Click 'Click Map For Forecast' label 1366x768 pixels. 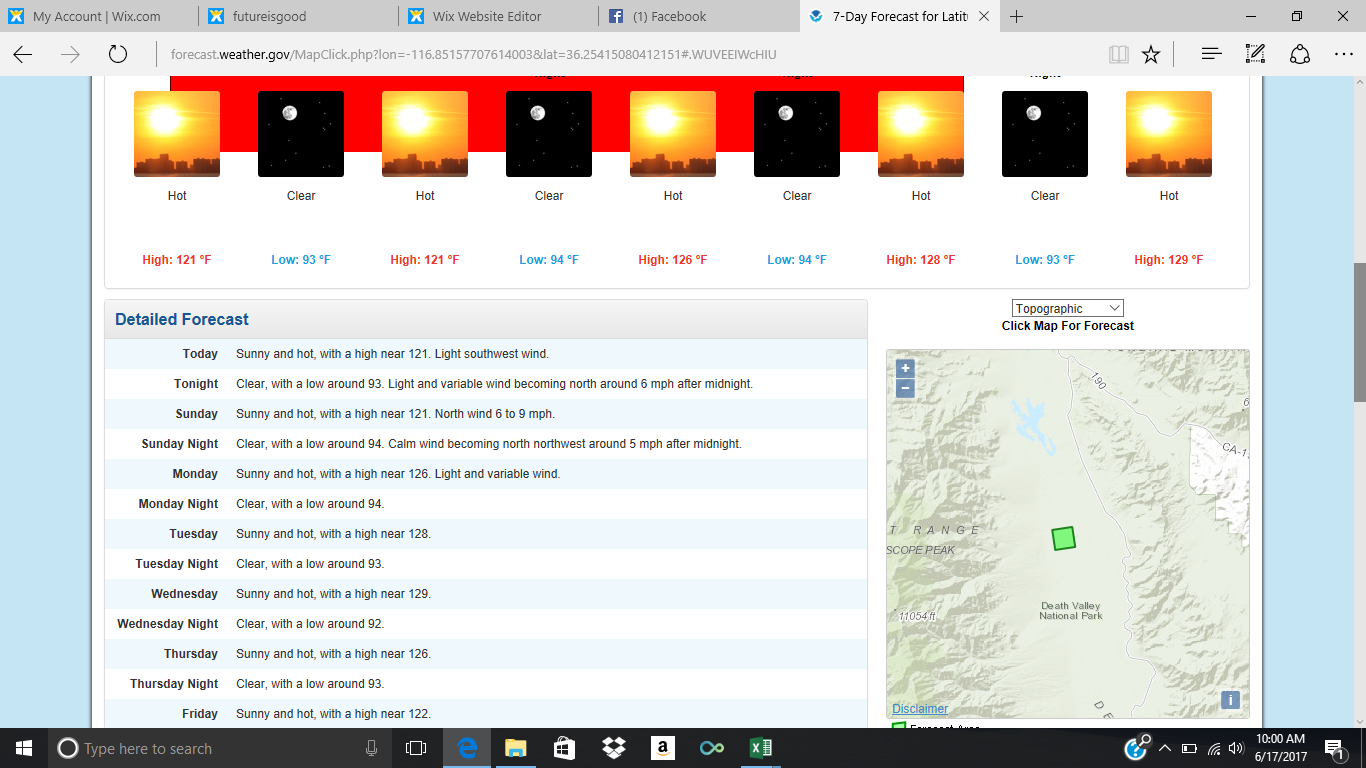[1068, 326]
